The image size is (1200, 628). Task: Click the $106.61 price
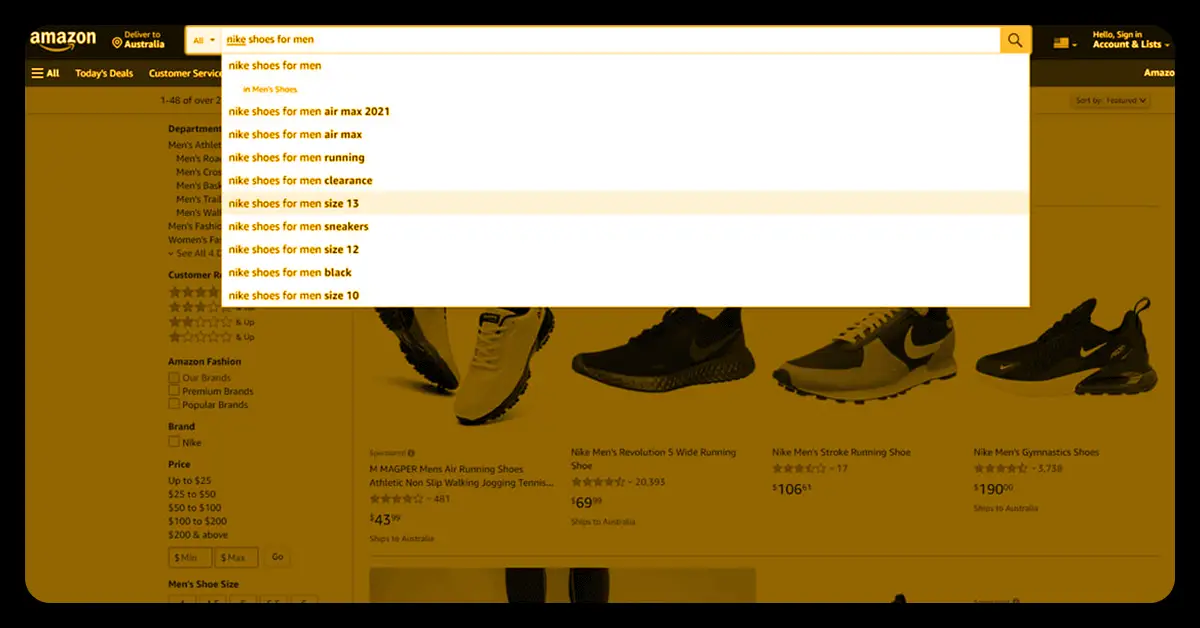pos(792,488)
